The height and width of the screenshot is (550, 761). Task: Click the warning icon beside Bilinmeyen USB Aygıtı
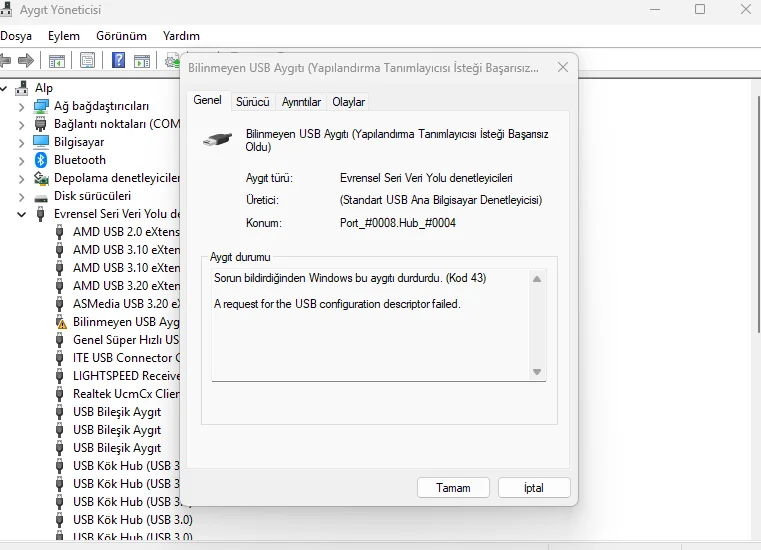coord(60,322)
